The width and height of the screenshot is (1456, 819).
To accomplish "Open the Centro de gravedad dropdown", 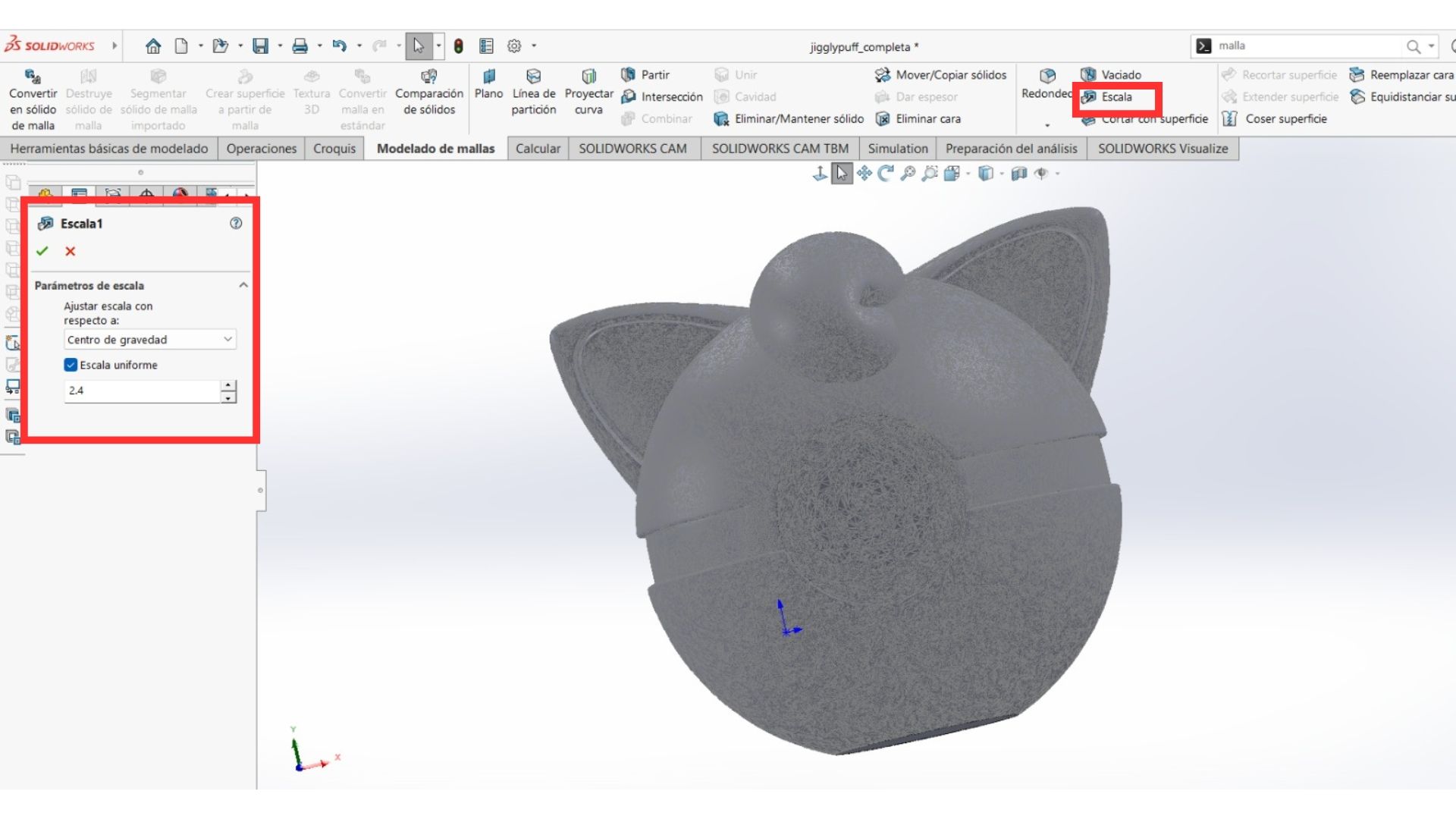I will 150,340.
